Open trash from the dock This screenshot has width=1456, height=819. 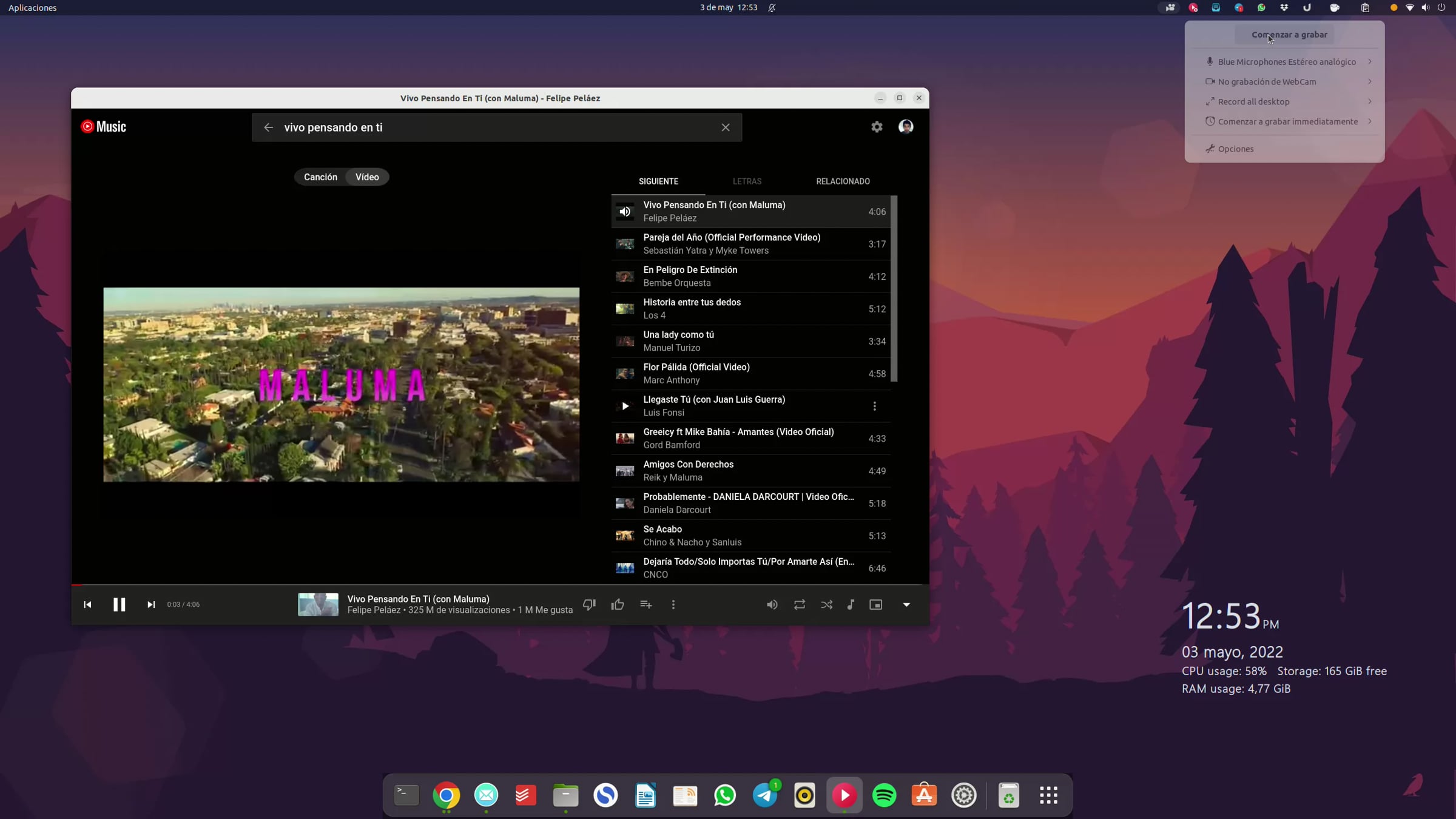point(1009,795)
